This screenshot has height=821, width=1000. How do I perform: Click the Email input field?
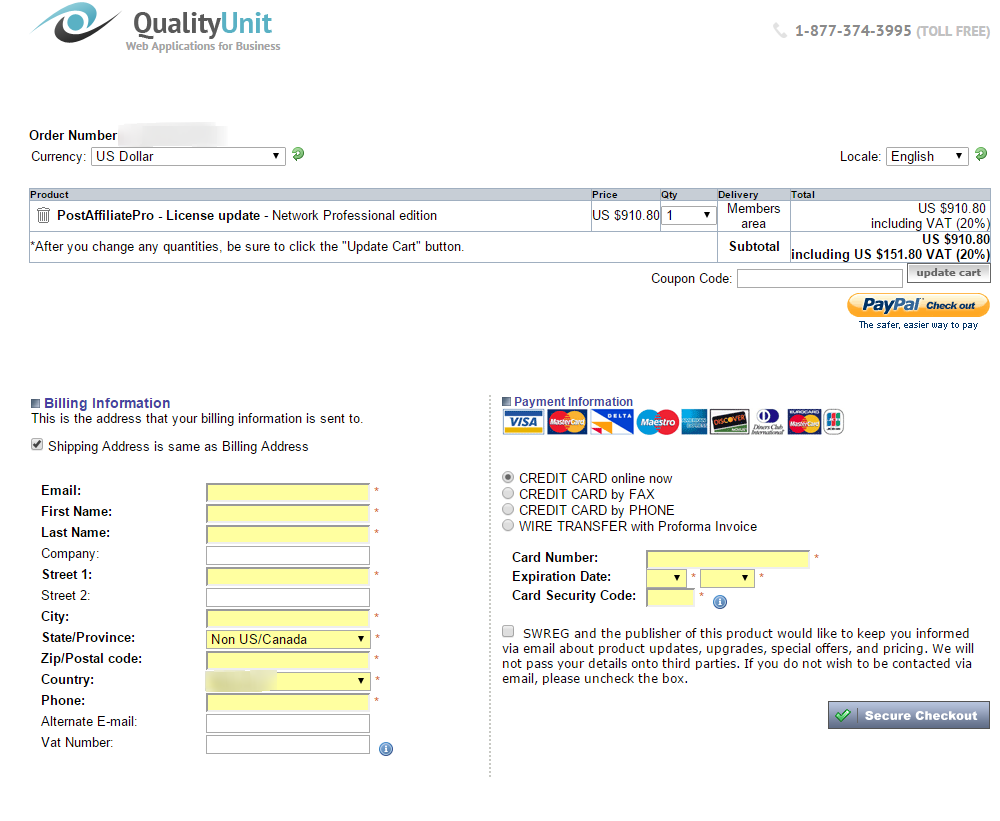(288, 492)
